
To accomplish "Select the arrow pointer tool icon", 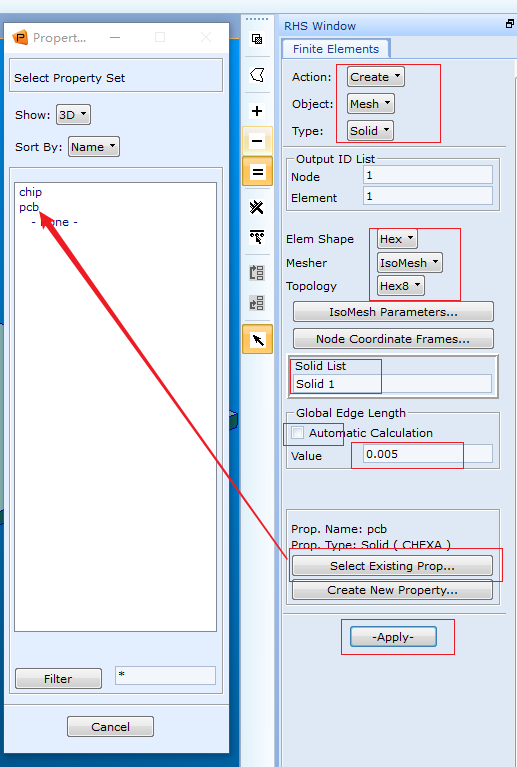I will (x=257, y=339).
